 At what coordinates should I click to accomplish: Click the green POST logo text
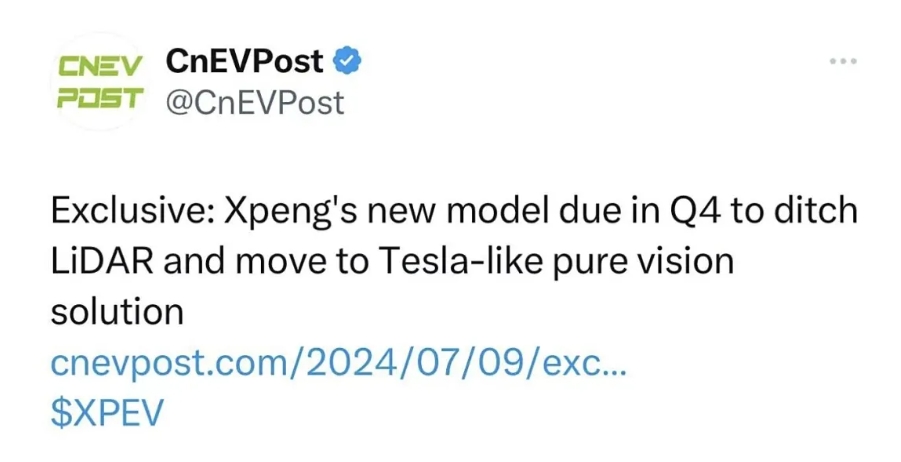click(99, 98)
